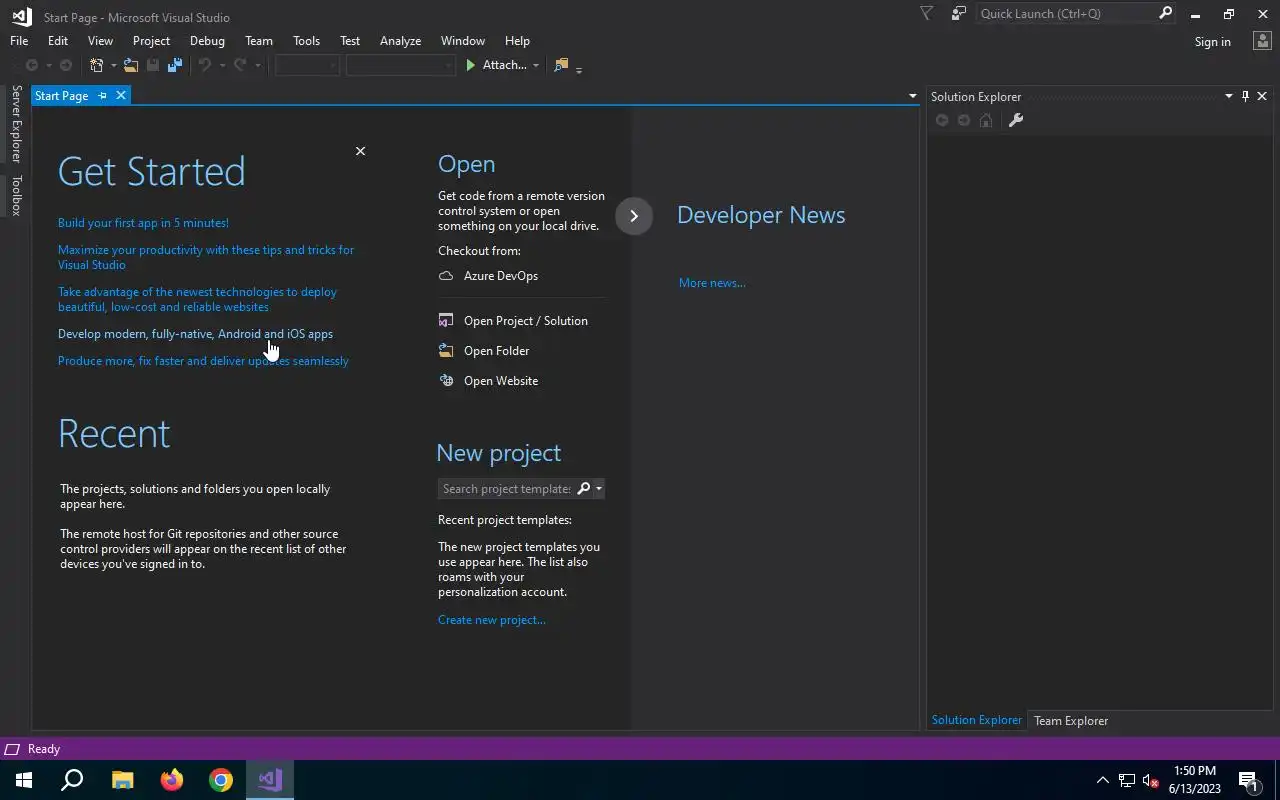Open the Help menu
This screenshot has width=1280, height=800.
(x=517, y=41)
